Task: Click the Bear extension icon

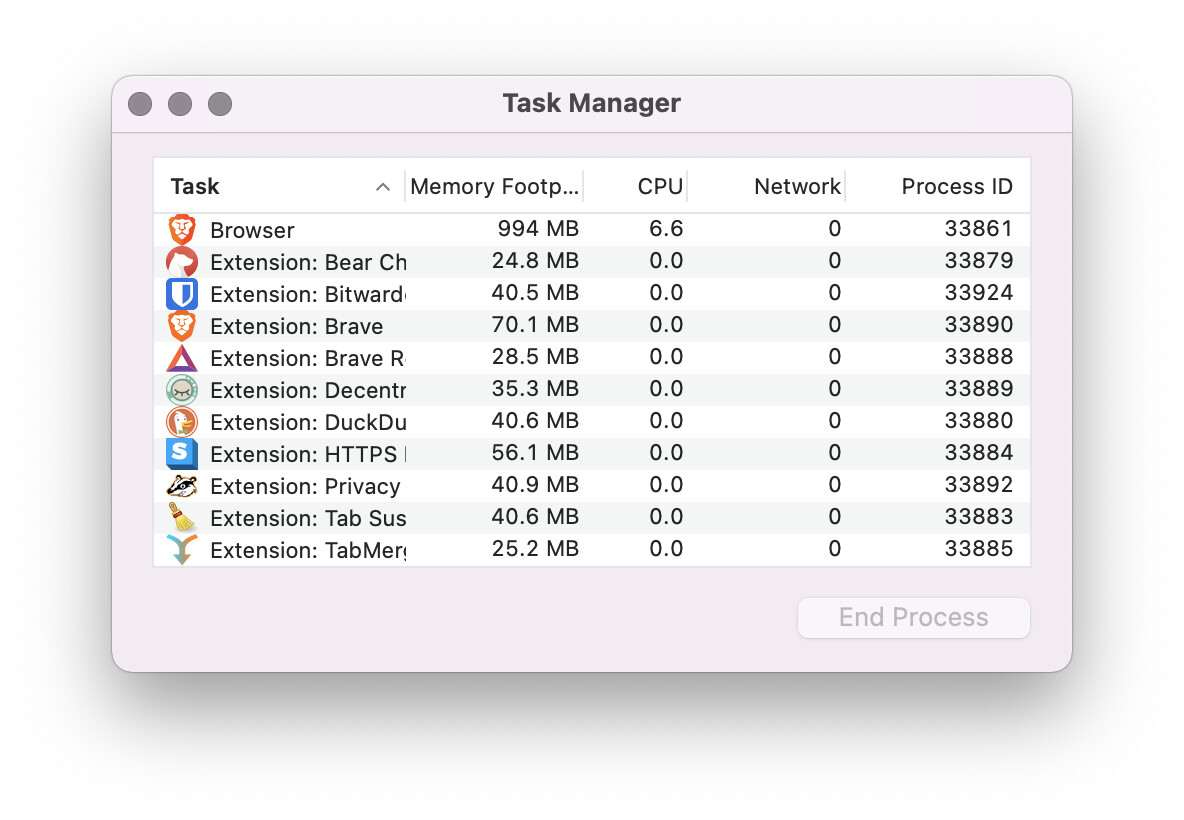Action: tap(182, 262)
